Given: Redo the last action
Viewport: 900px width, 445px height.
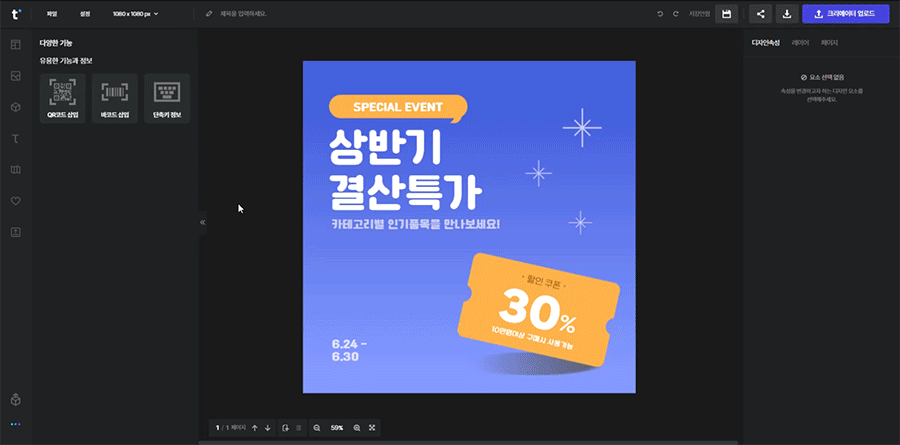Looking at the screenshot, I should (x=676, y=14).
